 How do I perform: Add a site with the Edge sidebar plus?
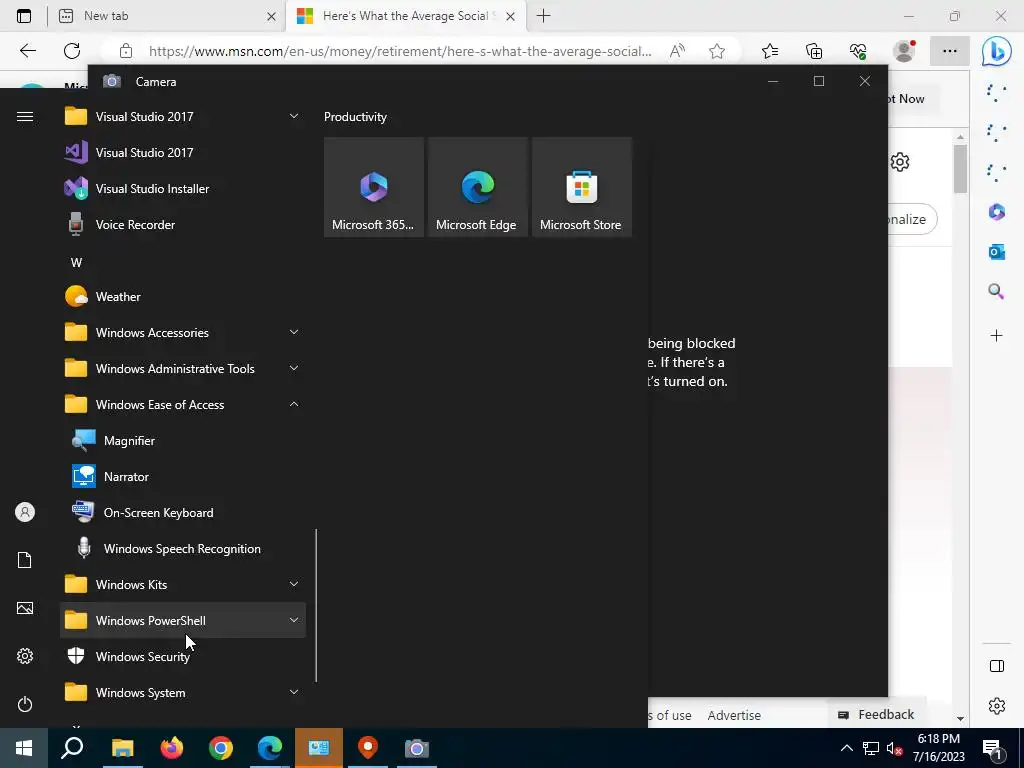click(997, 336)
